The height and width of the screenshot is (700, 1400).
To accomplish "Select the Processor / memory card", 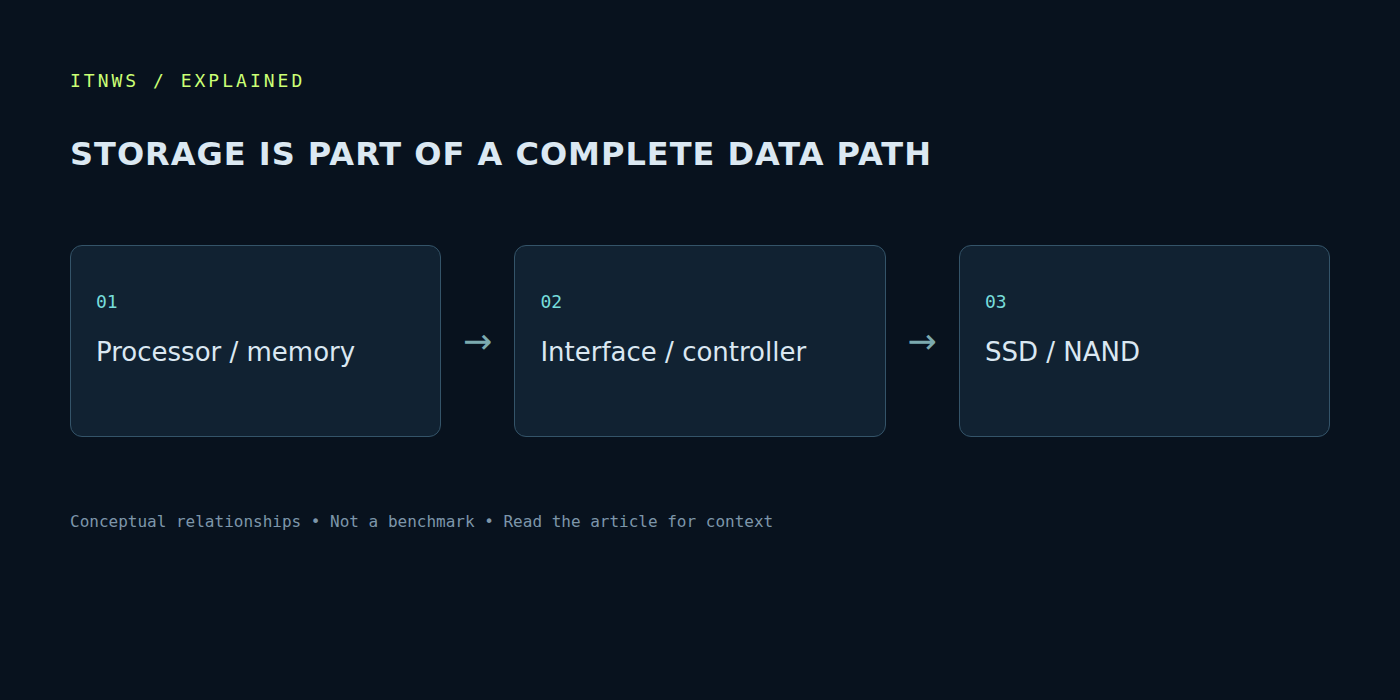I will [255, 341].
